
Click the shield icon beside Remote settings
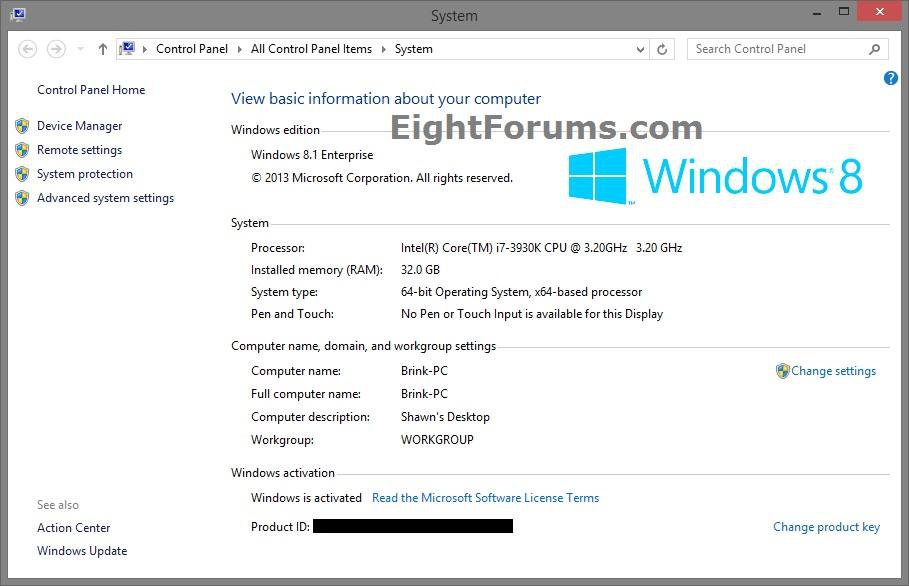(22, 150)
